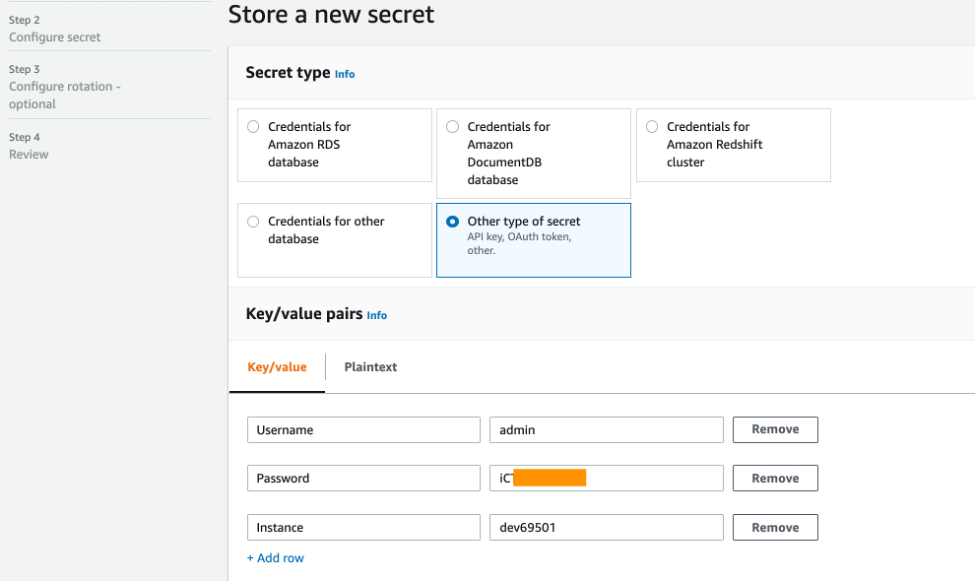This screenshot has height=581, width=977.
Task: Switch to the Key/value tab
Action: [277, 367]
